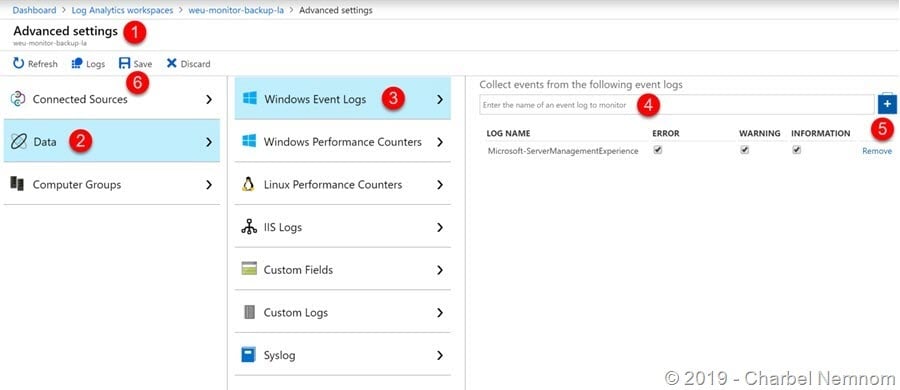Select the Connected Sources menu item
Screen dimensions: 900x390
pos(111,99)
